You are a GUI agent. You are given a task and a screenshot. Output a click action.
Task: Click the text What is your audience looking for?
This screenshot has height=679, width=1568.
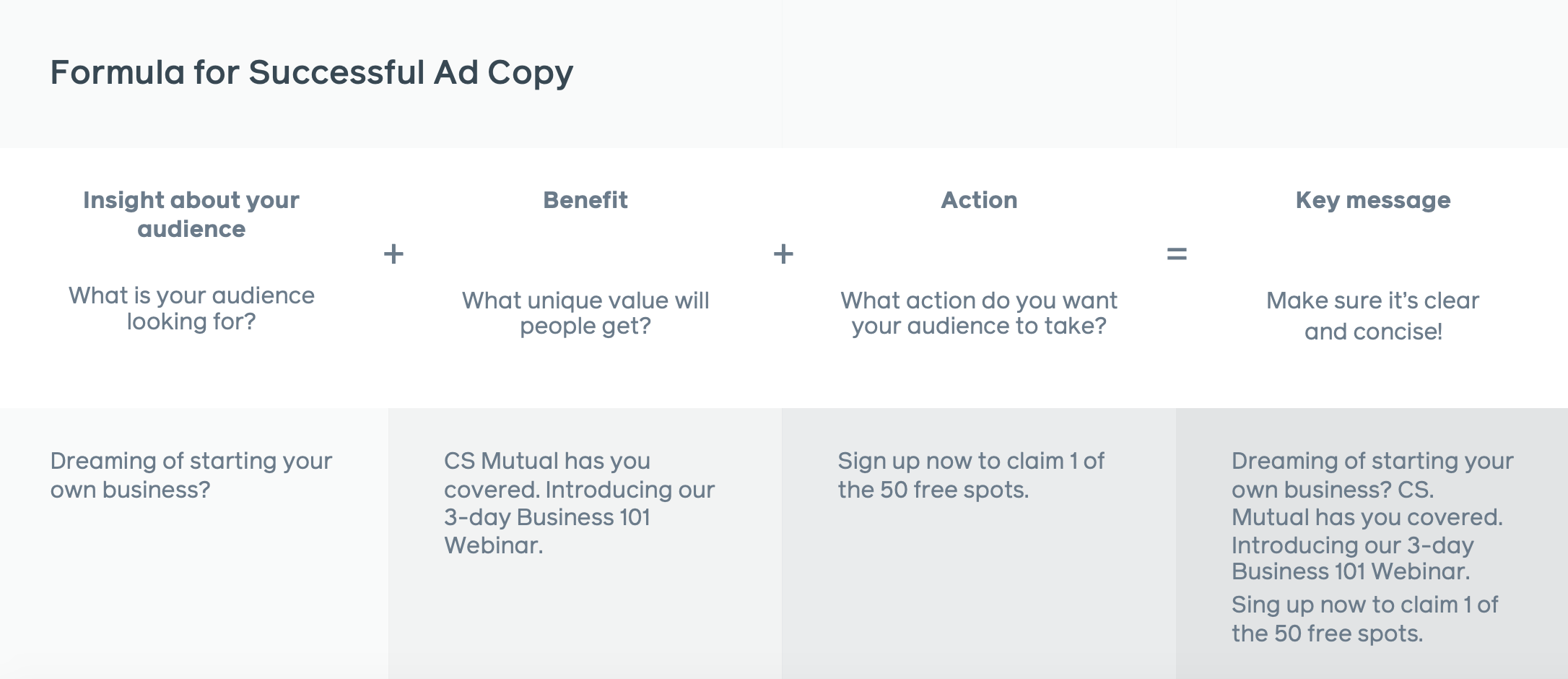(x=191, y=308)
